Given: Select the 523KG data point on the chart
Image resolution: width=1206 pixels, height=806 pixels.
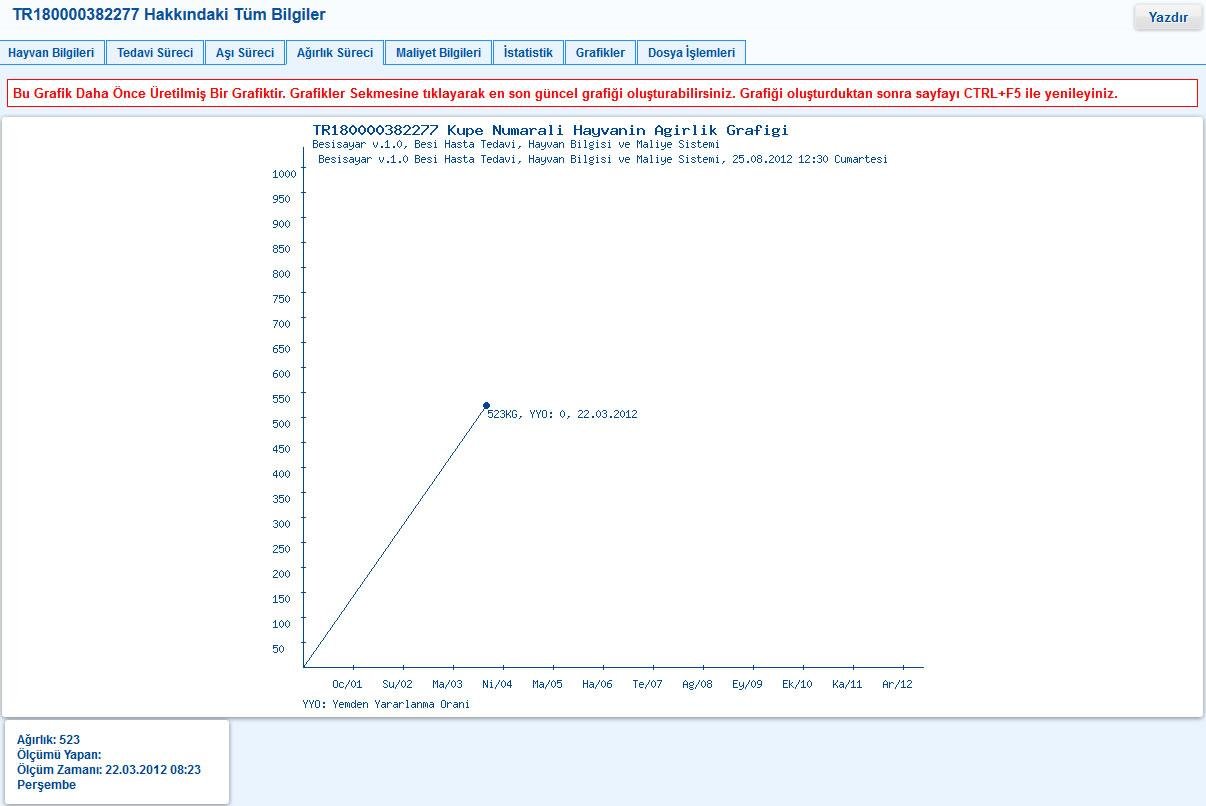Looking at the screenshot, I should point(486,405).
